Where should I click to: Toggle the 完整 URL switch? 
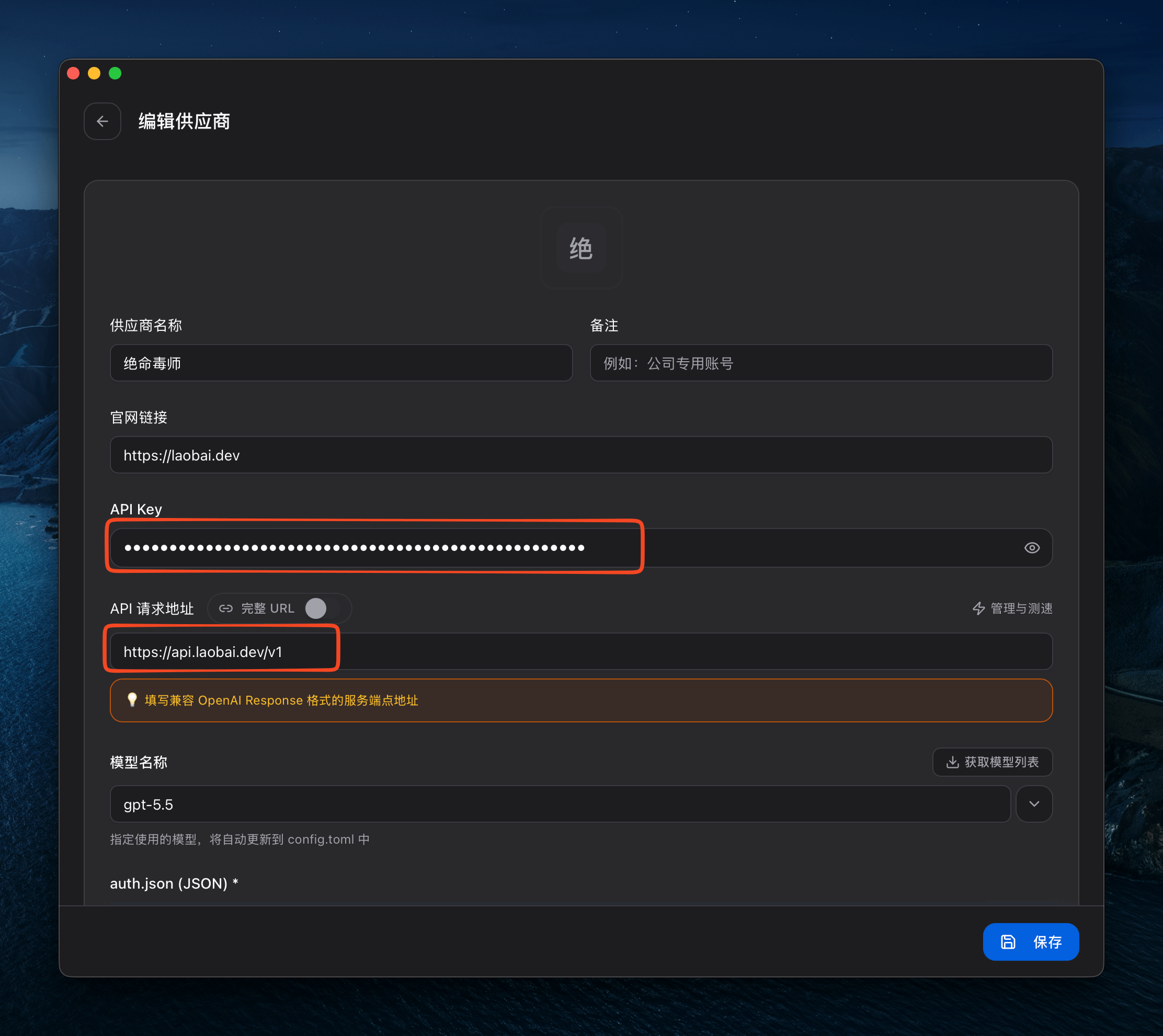pos(323,608)
